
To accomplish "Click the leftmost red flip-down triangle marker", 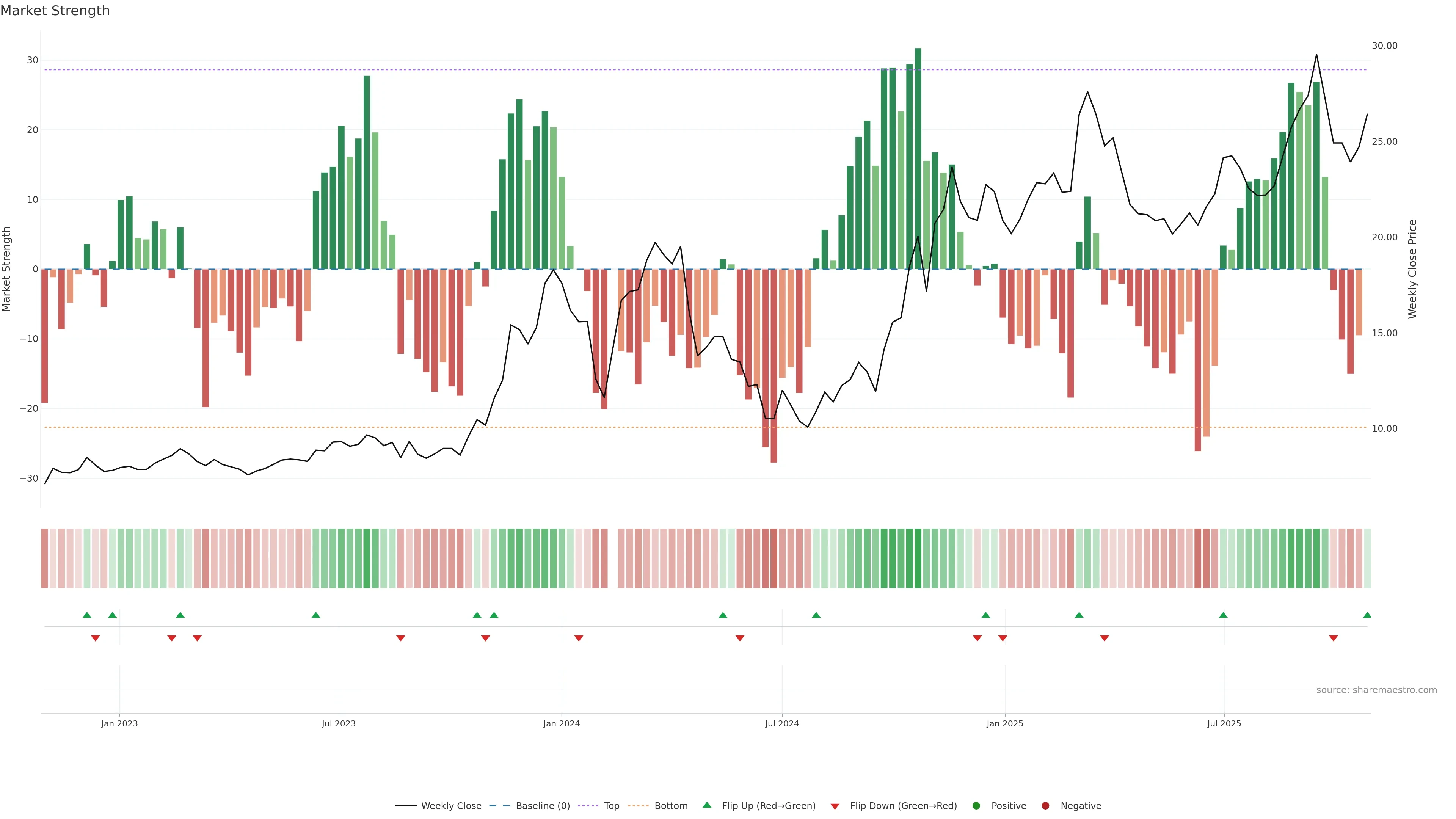I will tap(96, 638).
